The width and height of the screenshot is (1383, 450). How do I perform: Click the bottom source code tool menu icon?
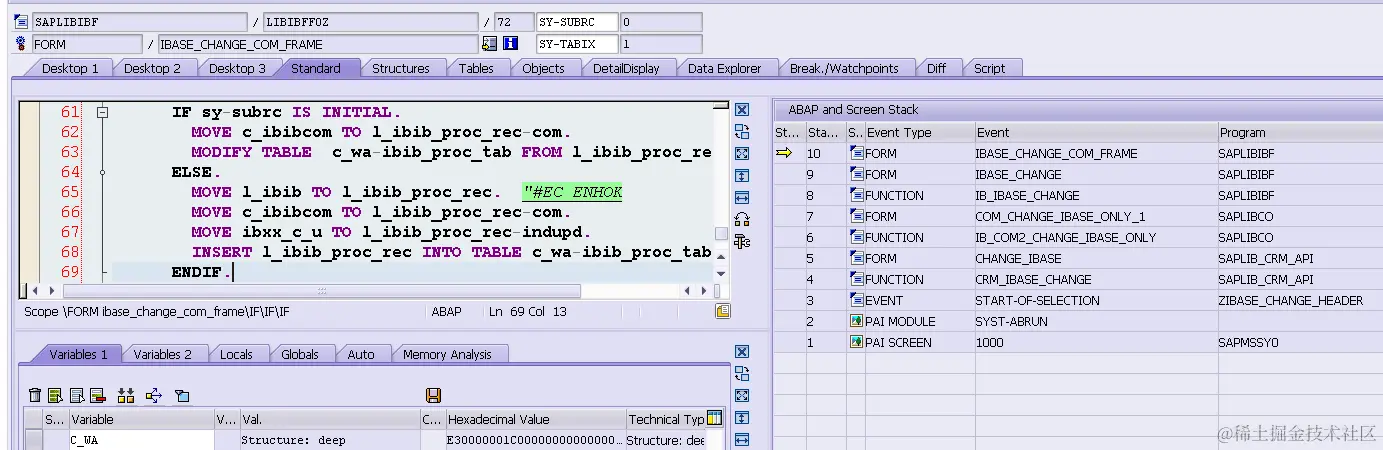(742, 241)
